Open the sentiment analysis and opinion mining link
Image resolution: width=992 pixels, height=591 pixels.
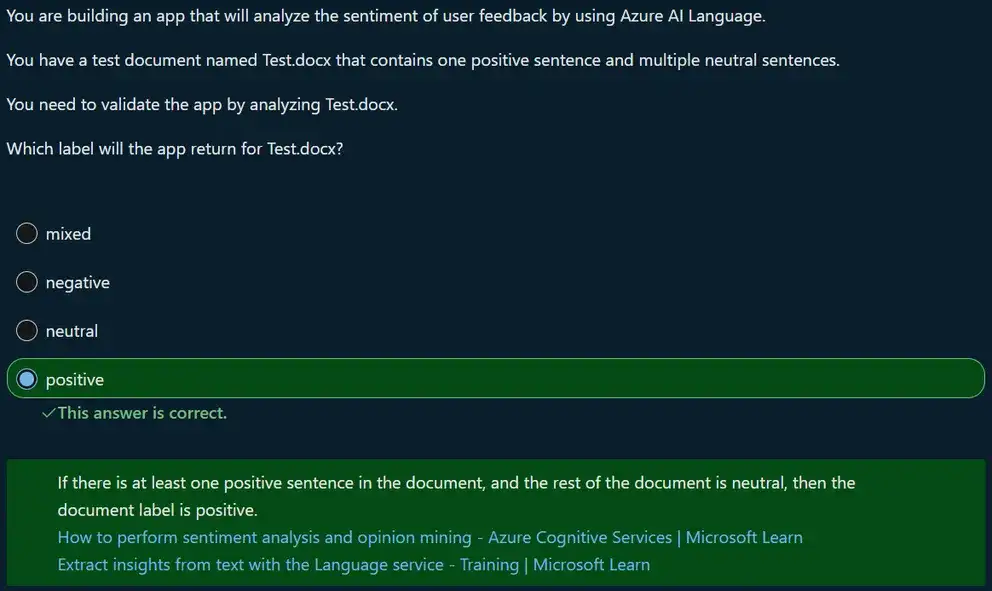[x=429, y=538]
